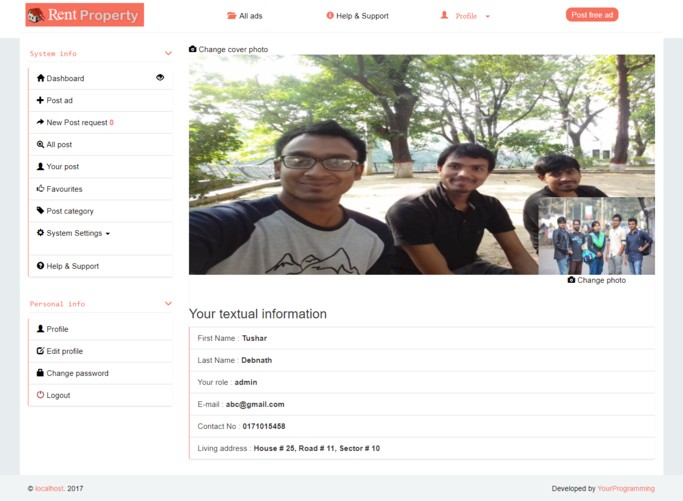Click the Rent Property house logo

tap(36, 15)
